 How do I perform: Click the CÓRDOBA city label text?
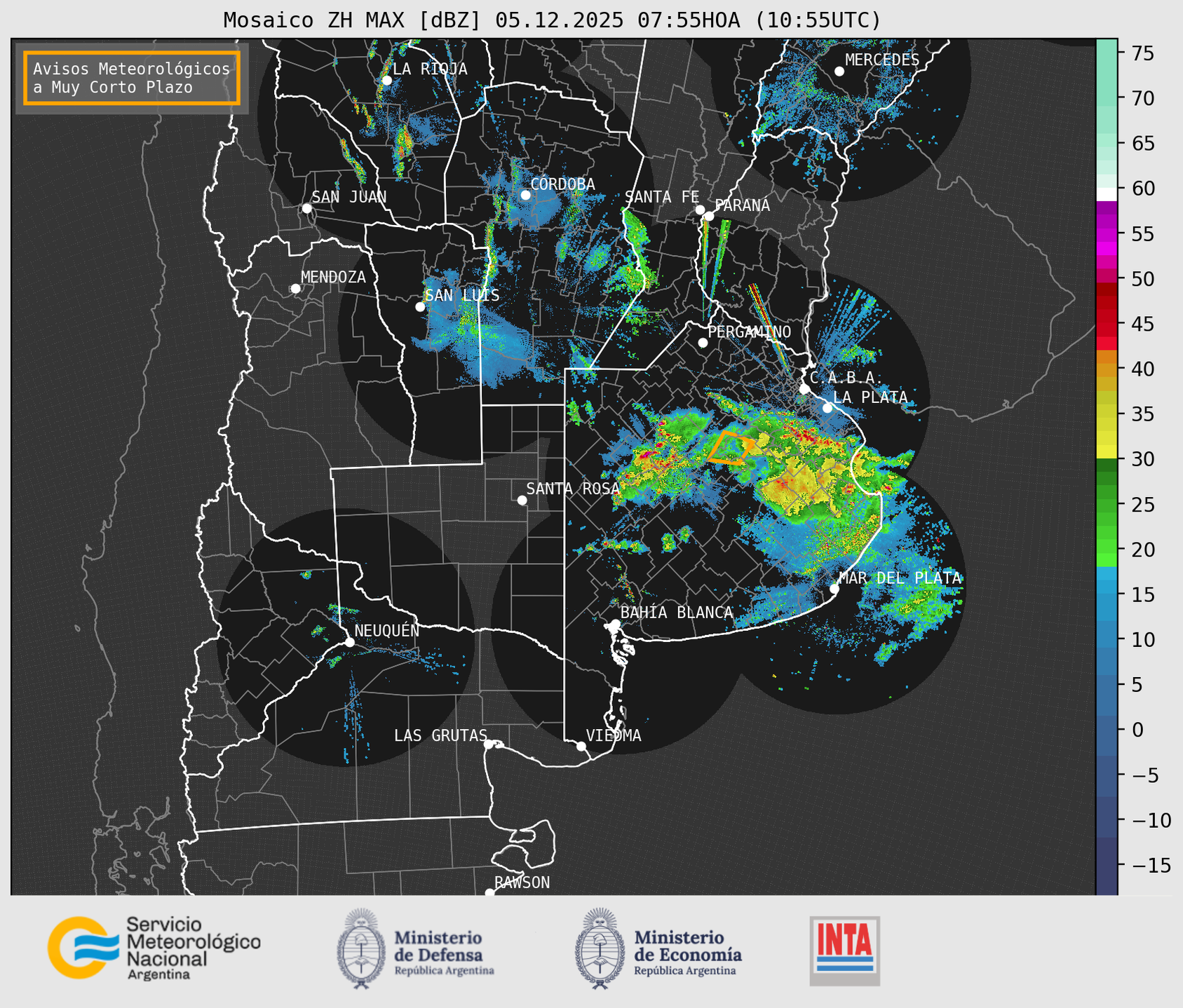(562, 184)
